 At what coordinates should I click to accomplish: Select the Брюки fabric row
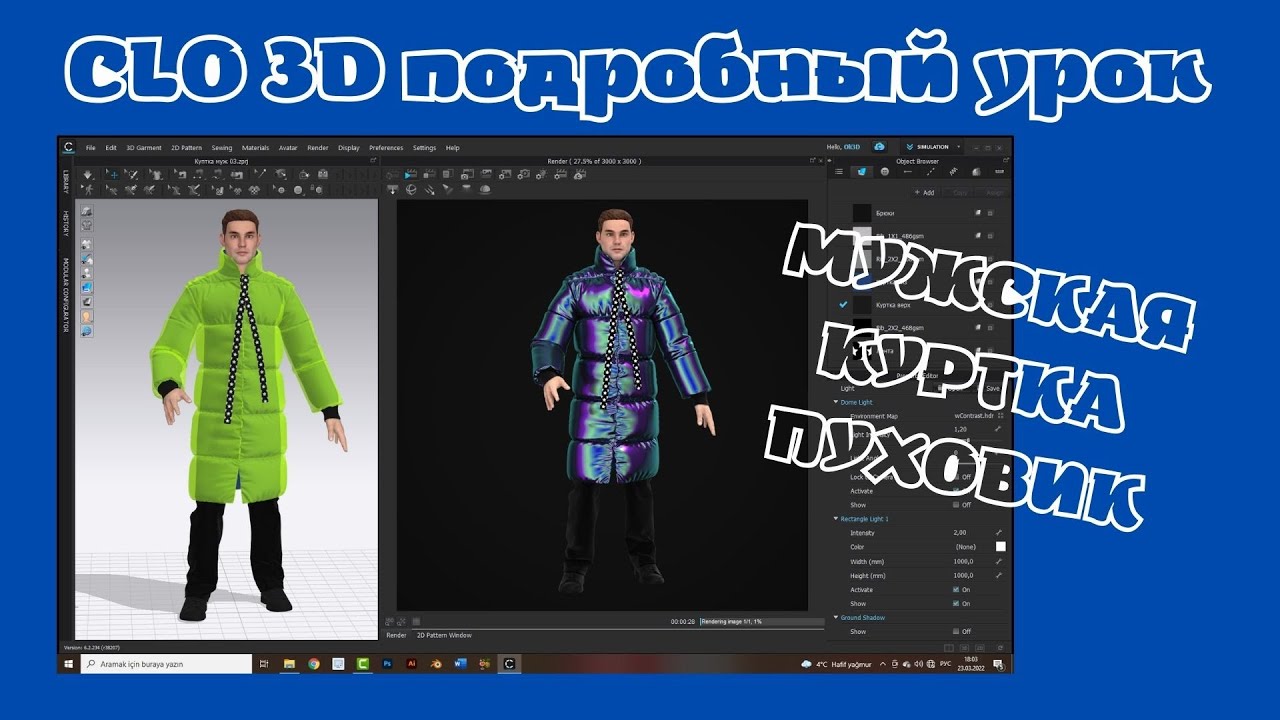click(920, 213)
